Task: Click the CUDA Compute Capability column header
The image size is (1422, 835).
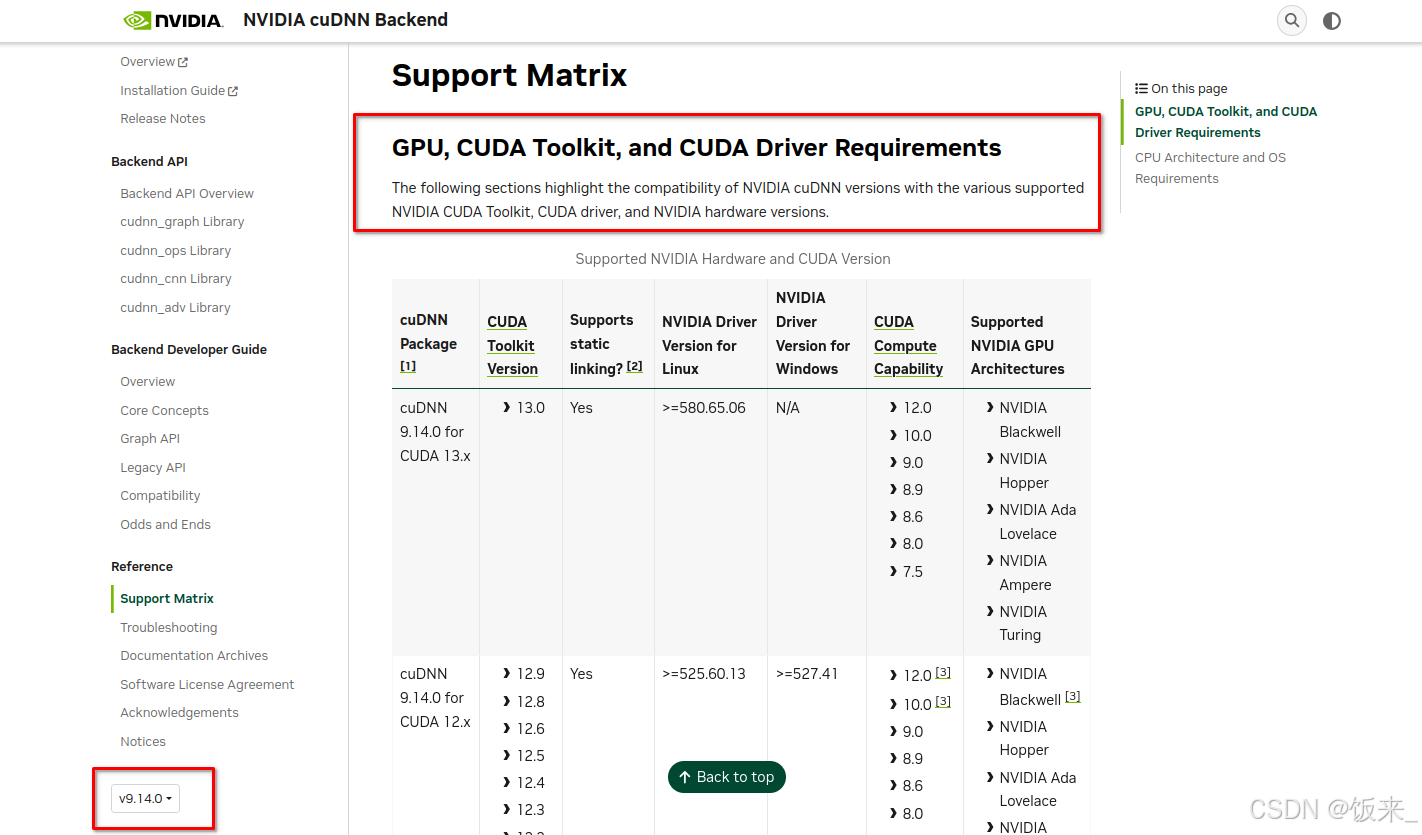Action: [908, 345]
